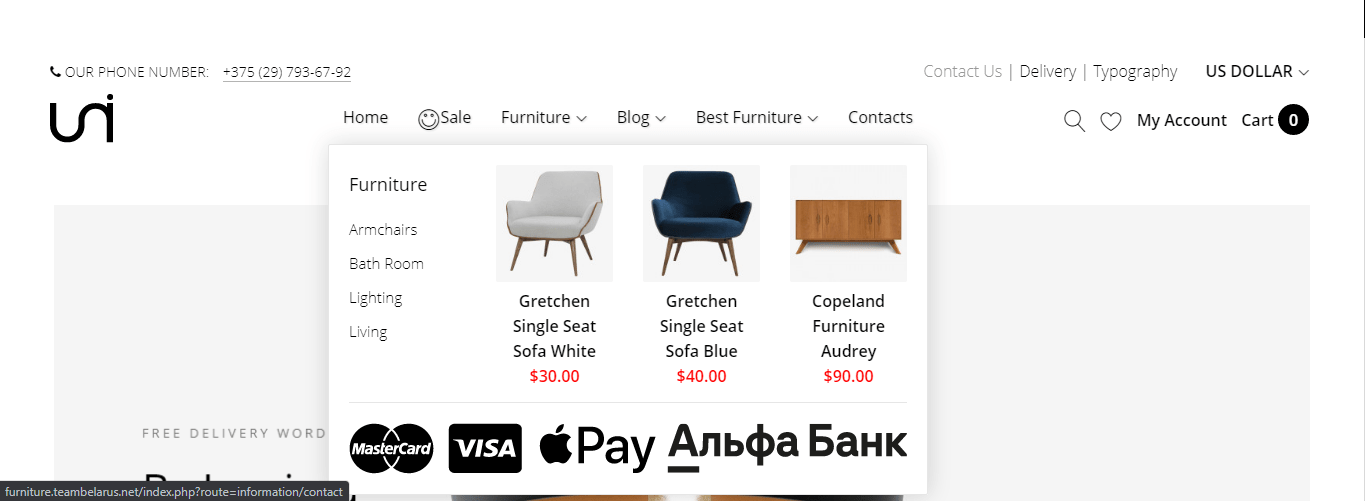Open Copeland Furniture Audrey product image
The width and height of the screenshot is (1365, 501).
coord(848,223)
